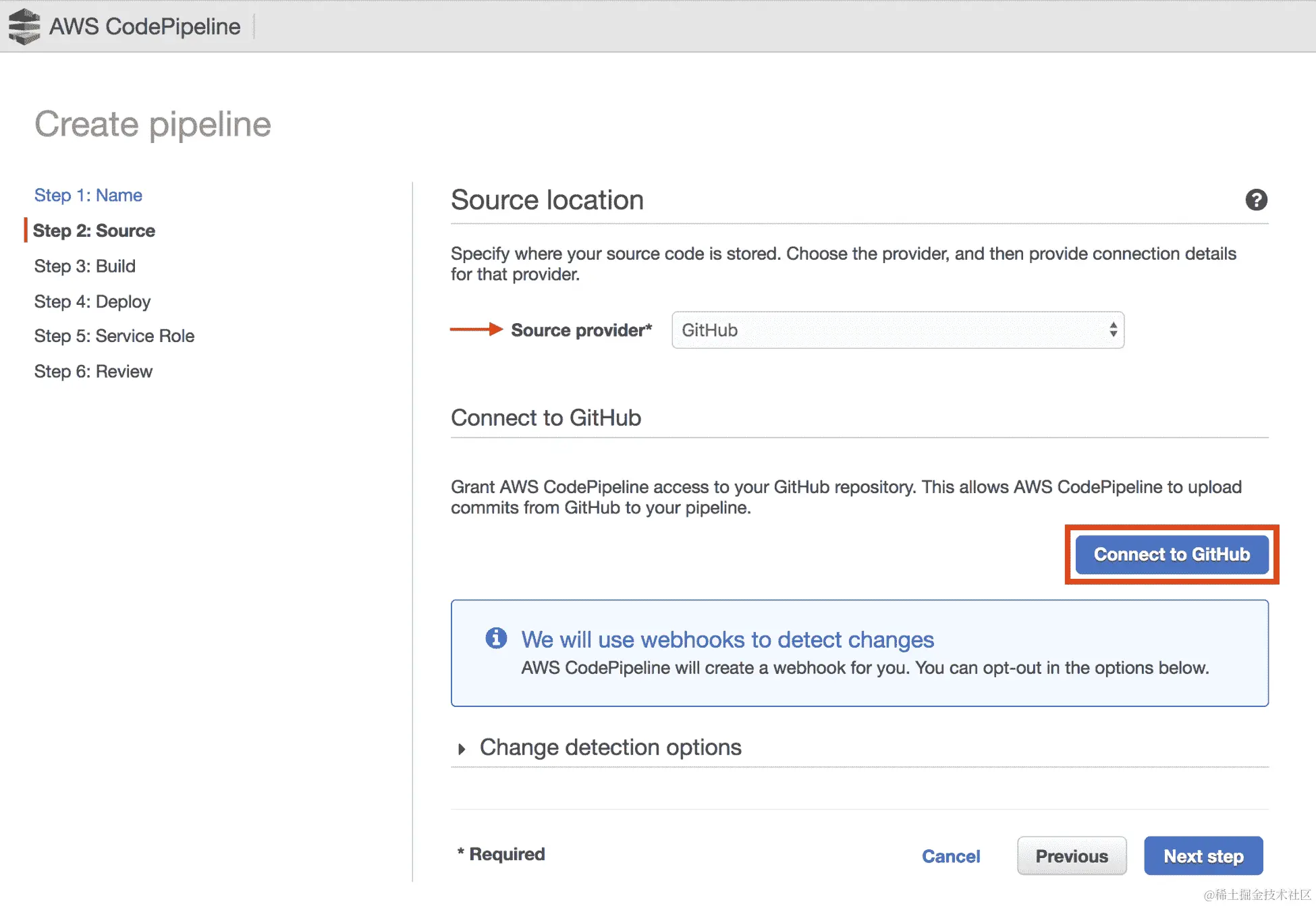Jump to Step 4: Deploy
The image size is (1316, 906).
[92, 302]
